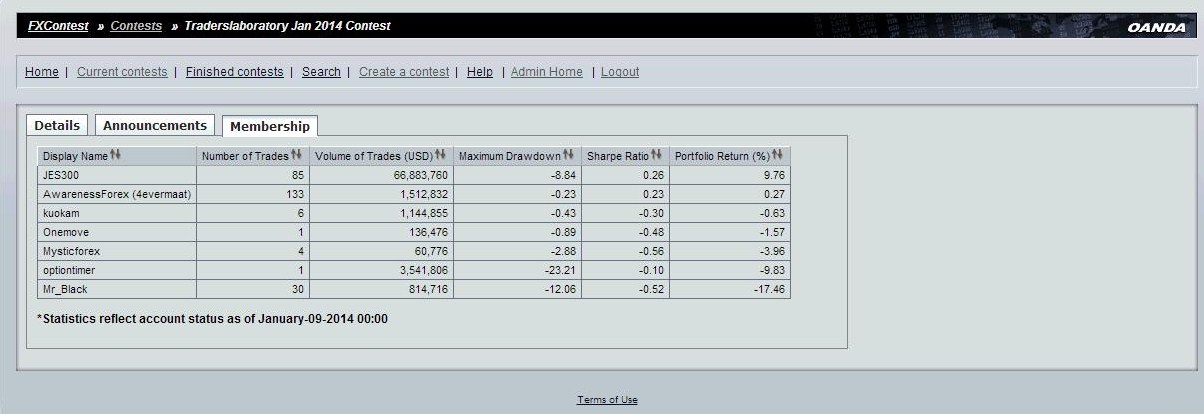Sort by Portfolio Return arrows
Viewport: 1204px width, 414px height.
778,156
